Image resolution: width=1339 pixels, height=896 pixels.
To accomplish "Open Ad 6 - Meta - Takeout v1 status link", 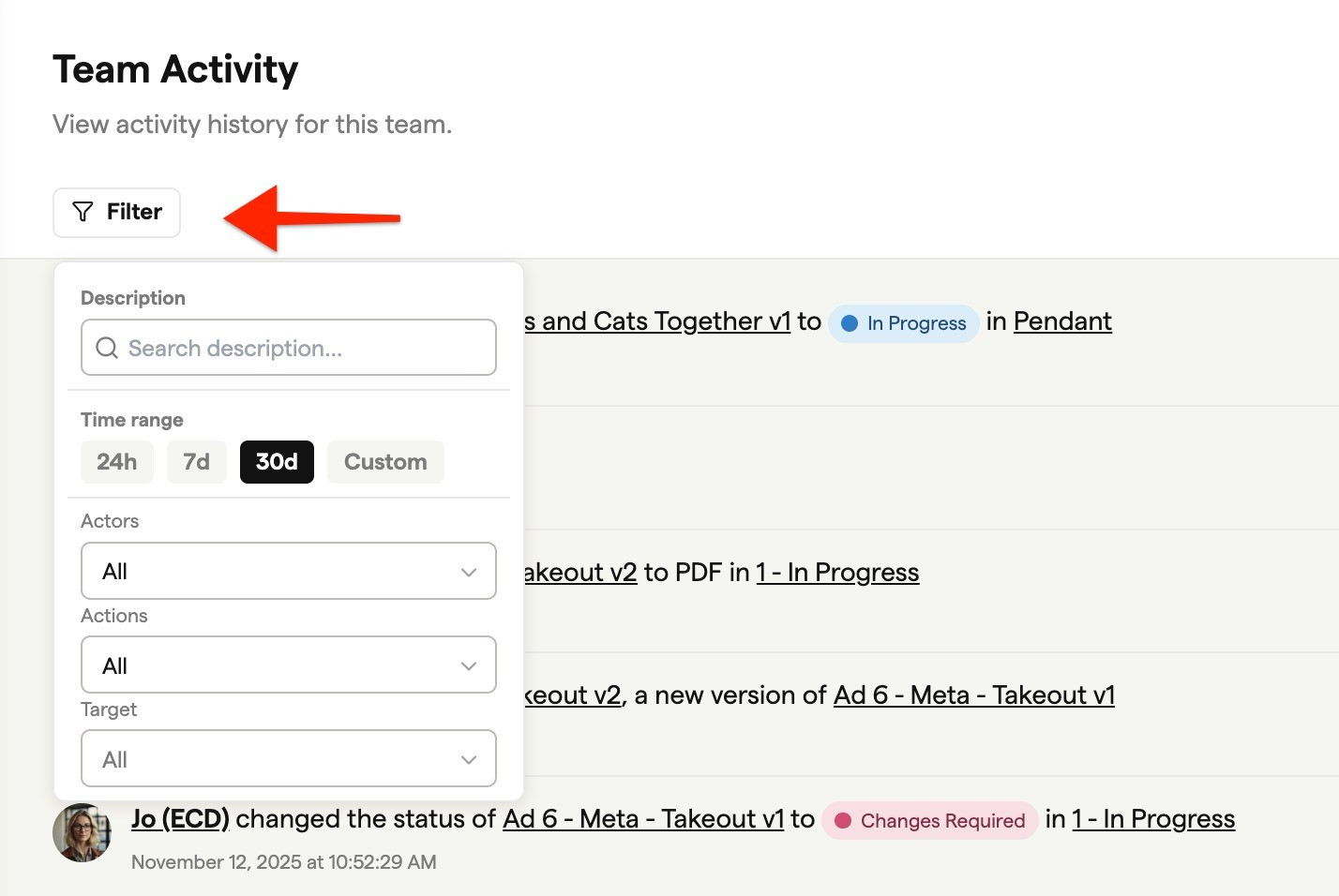I will coord(643,819).
